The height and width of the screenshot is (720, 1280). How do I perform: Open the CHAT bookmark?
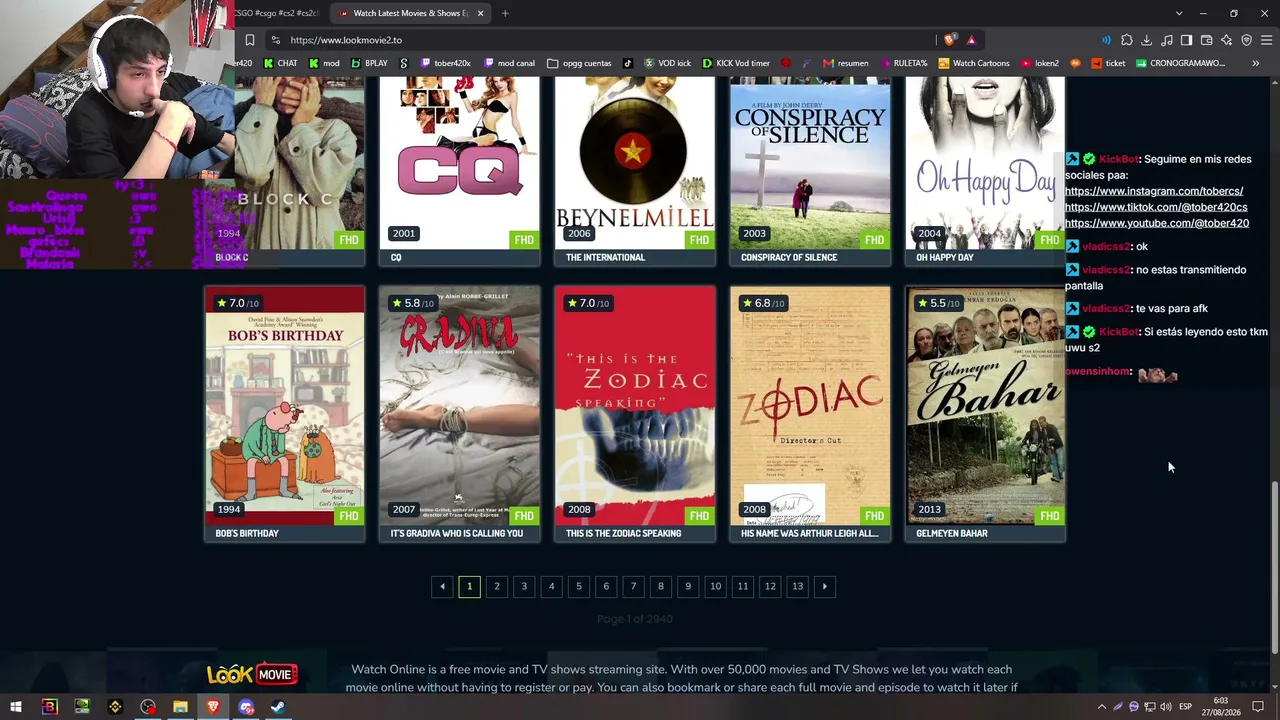pyautogui.click(x=280, y=63)
